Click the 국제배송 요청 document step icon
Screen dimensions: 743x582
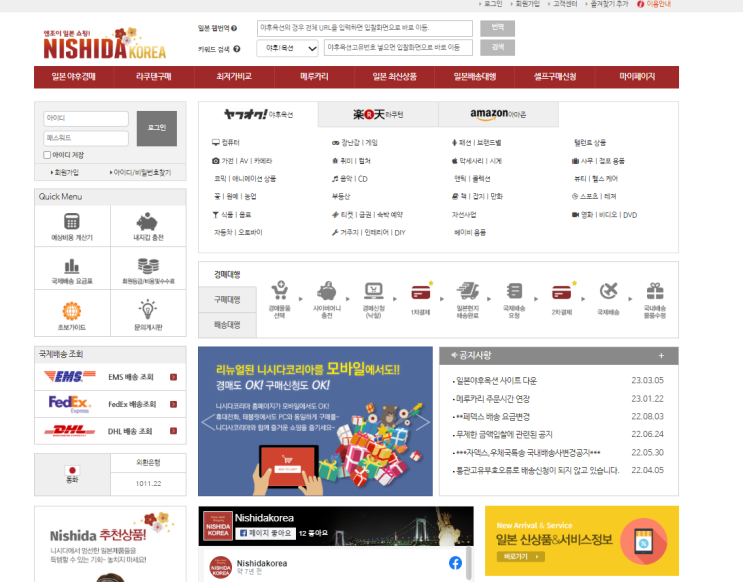point(514,291)
